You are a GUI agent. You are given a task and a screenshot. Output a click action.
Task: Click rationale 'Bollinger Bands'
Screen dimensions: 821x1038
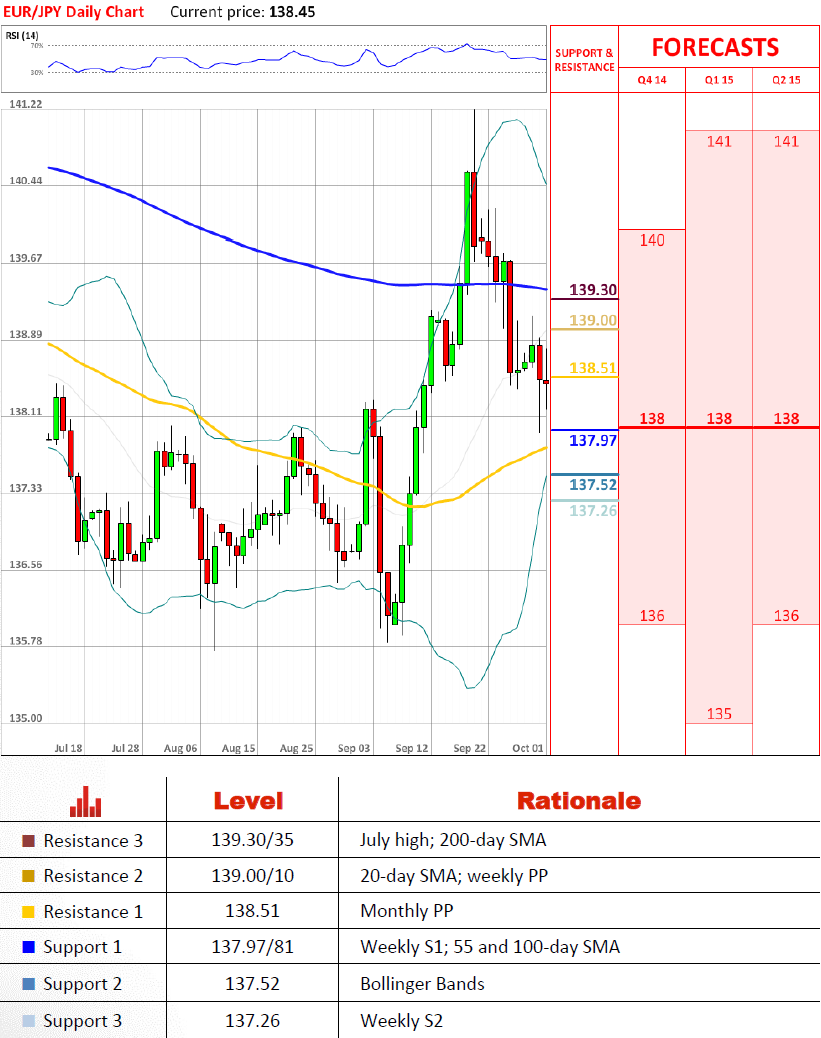(422, 984)
